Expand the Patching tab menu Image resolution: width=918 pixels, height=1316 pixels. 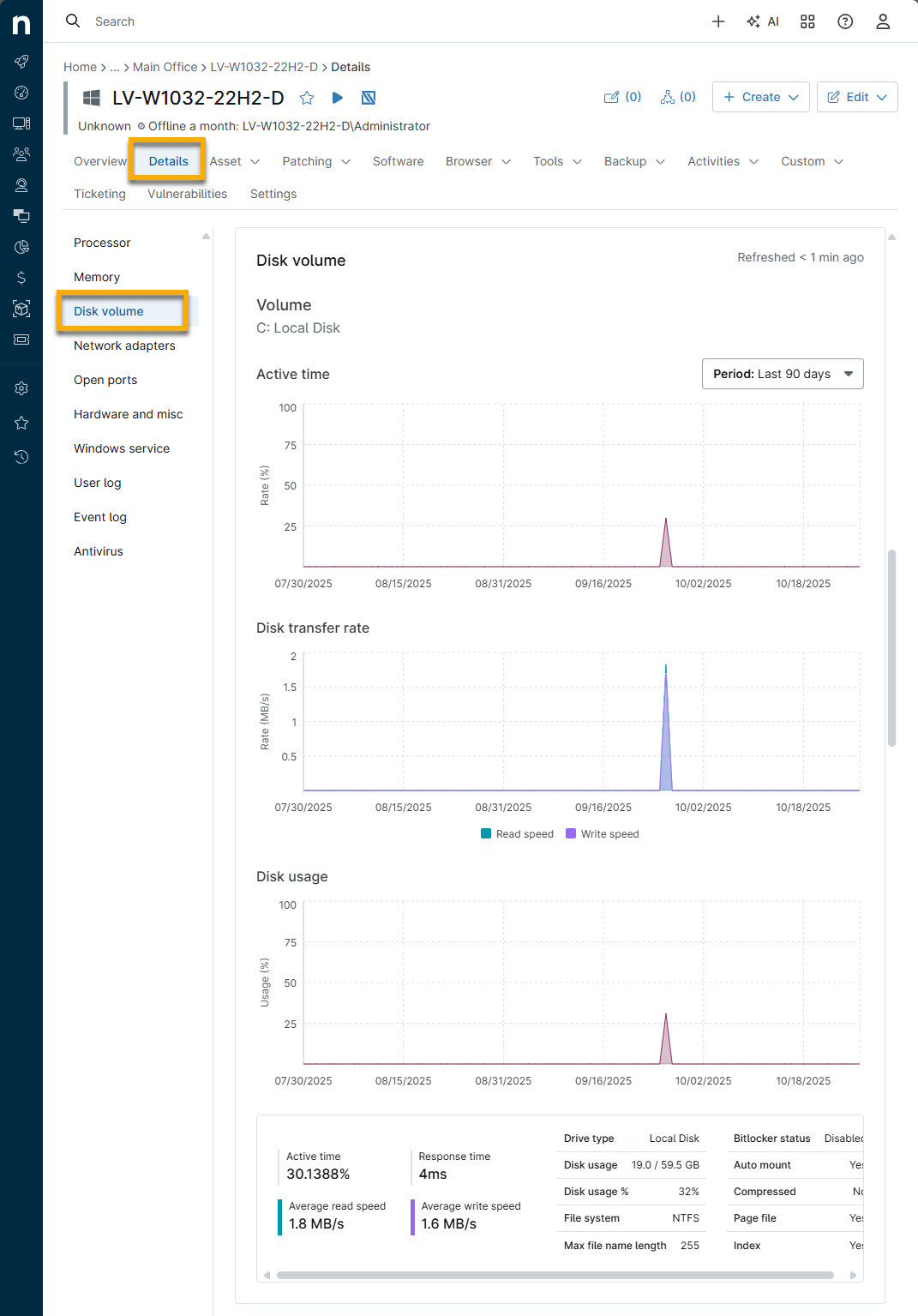pos(315,161)
